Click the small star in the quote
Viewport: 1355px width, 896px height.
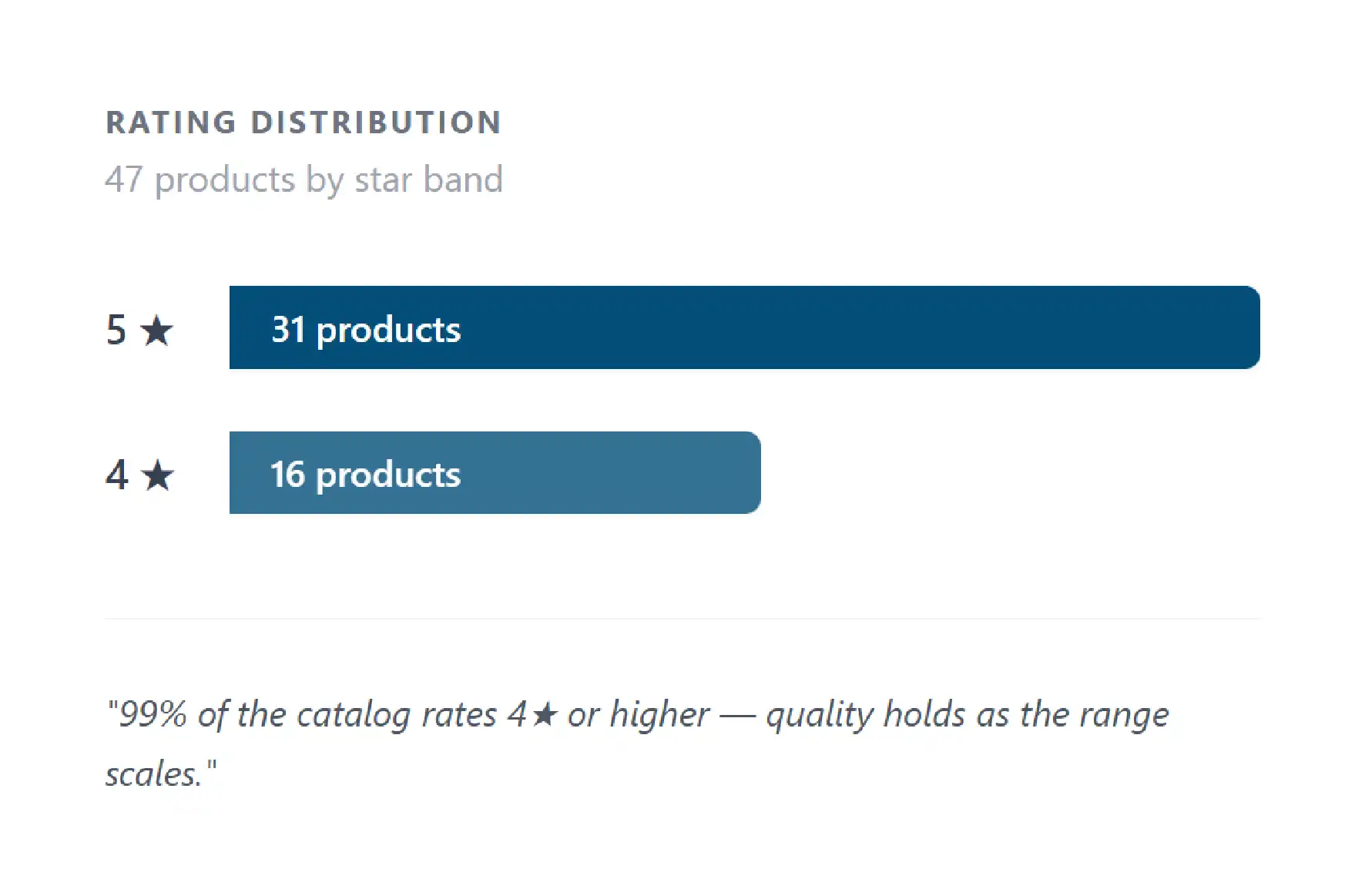coord(545,714)
